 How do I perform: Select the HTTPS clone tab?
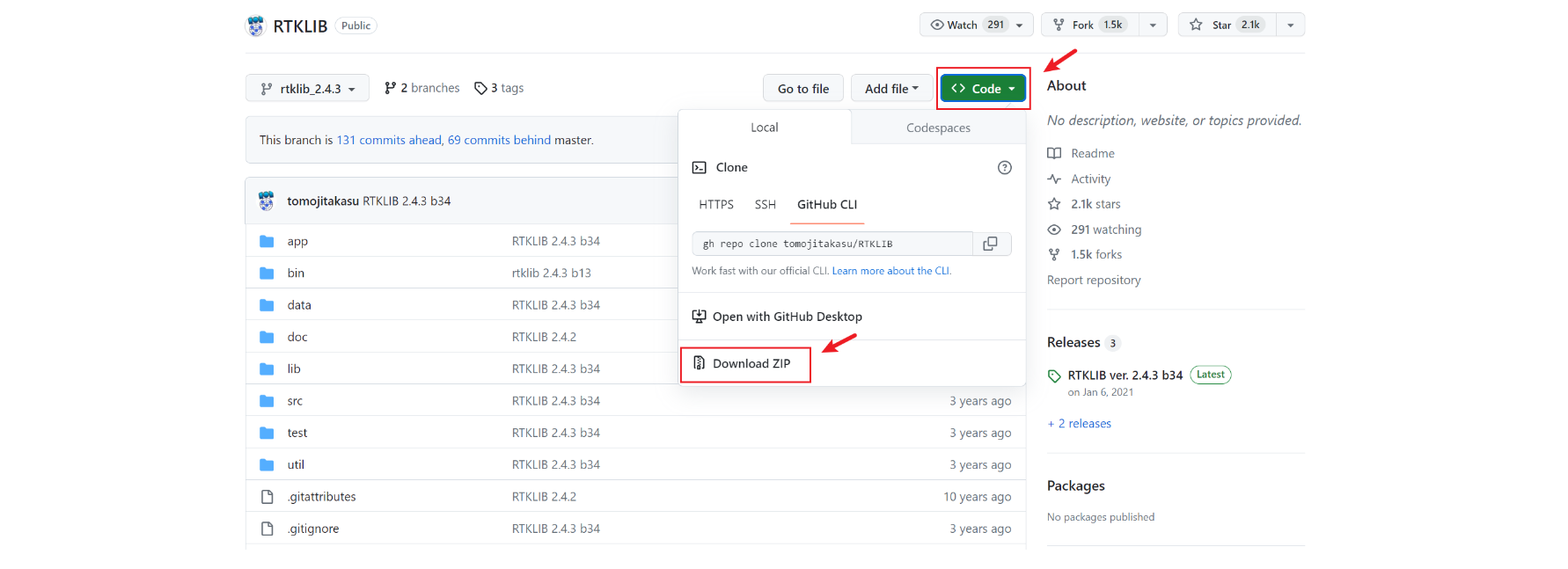[x=716, y=204]
